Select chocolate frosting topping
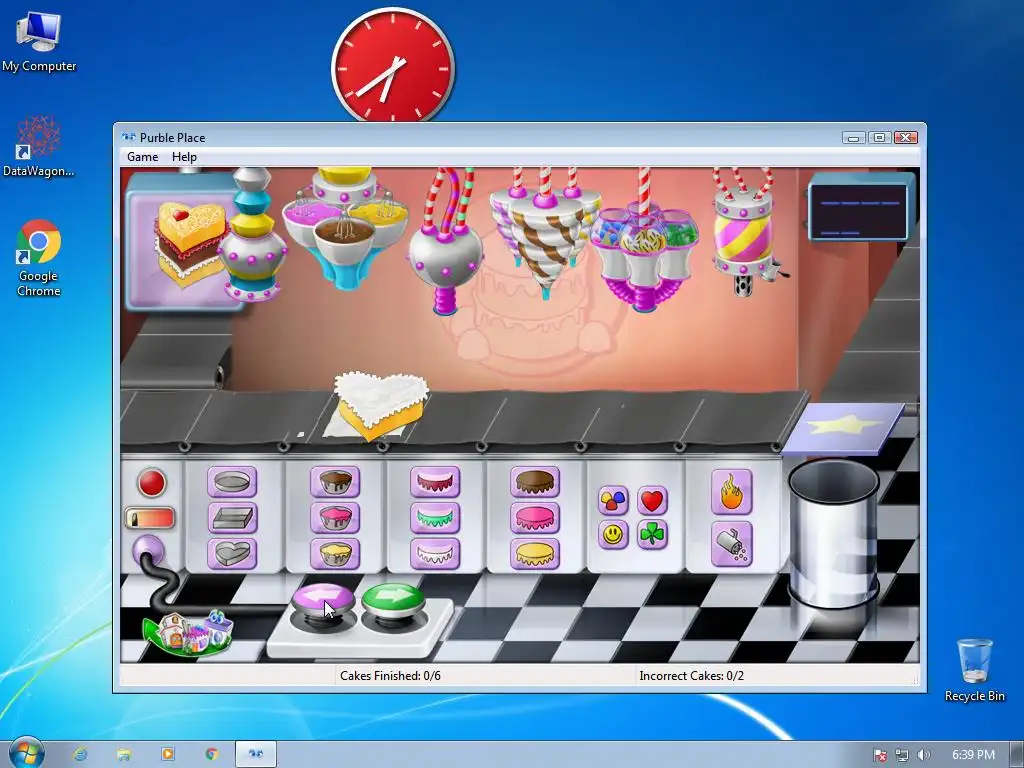Image resolution: width=1024 pixels, height=768 pixels. pos(535,483)
